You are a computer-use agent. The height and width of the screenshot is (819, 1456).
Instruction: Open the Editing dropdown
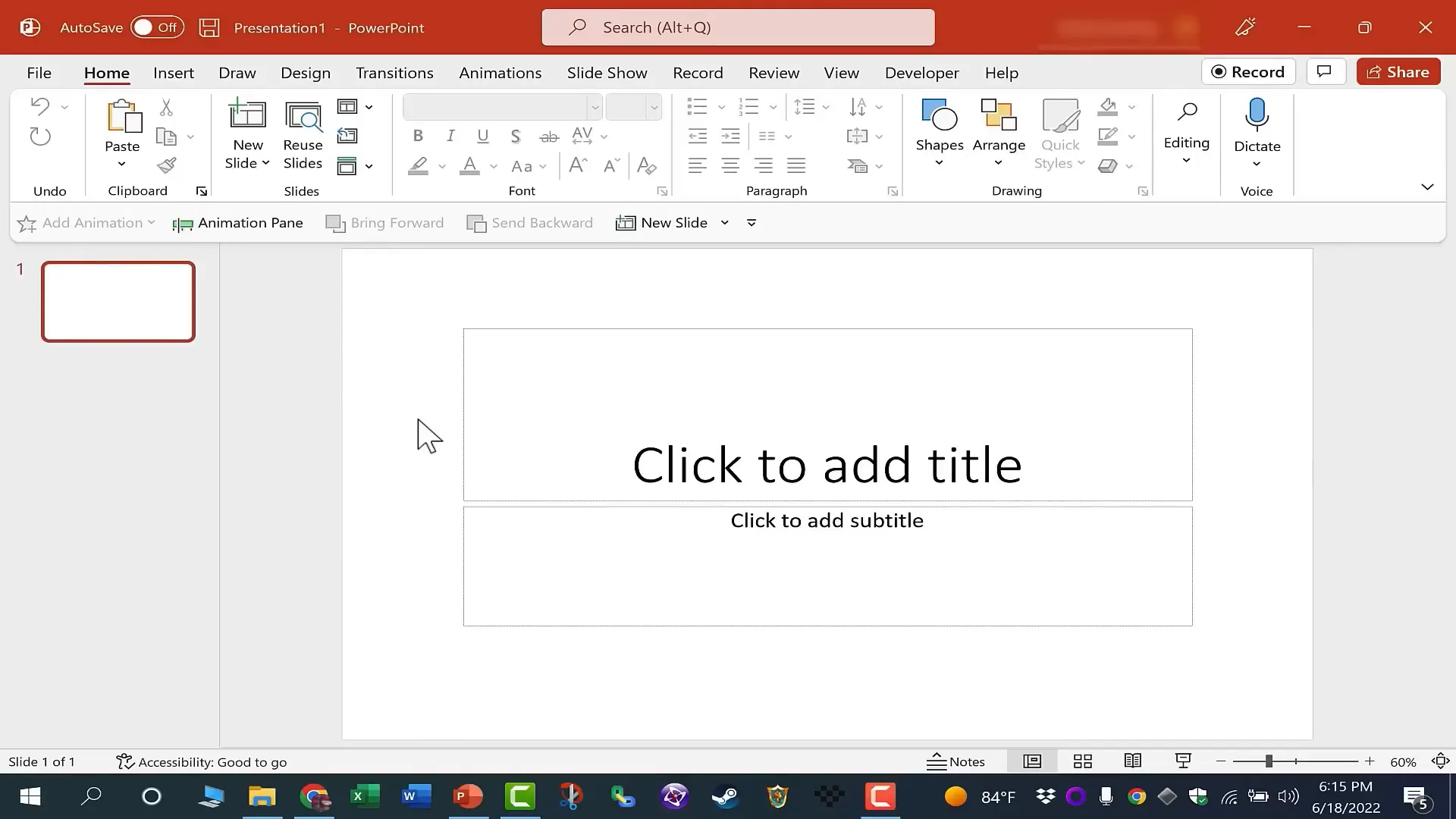[x=1187, y=133]
